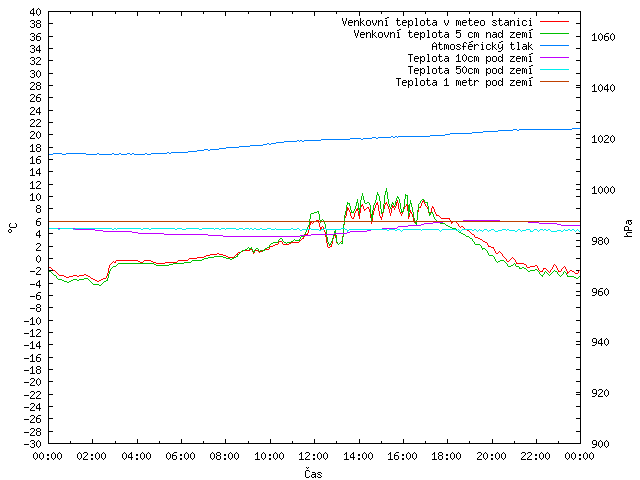Click the cyan legend line sample for 50cm pod zemí
Image resolution: width=640 pixels, height=480 pixels.
[x=554, y=70]
